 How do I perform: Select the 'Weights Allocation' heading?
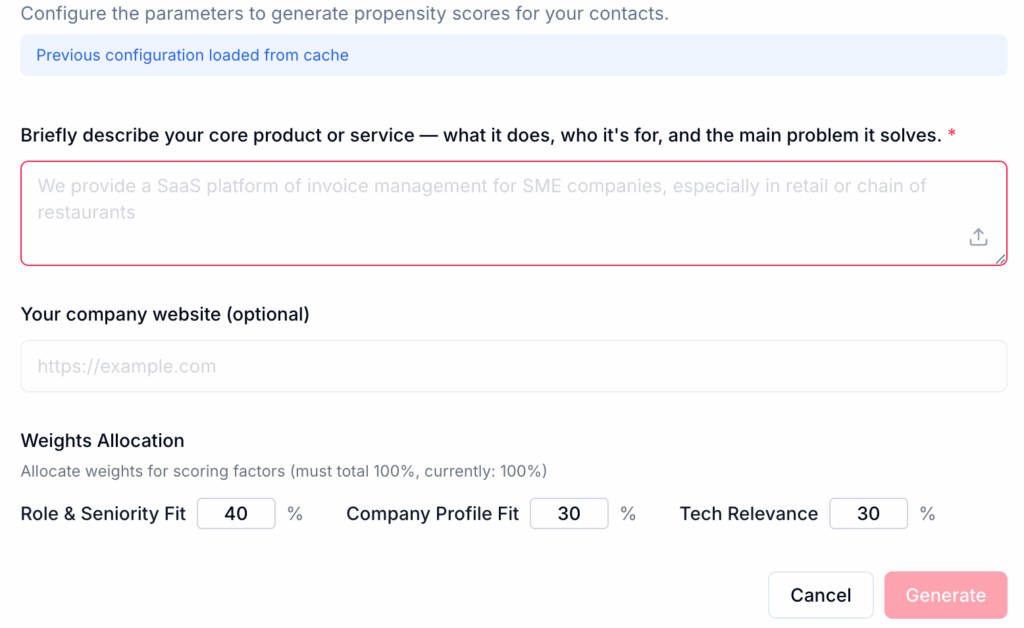pyautogui.click(x=102, y=440)
